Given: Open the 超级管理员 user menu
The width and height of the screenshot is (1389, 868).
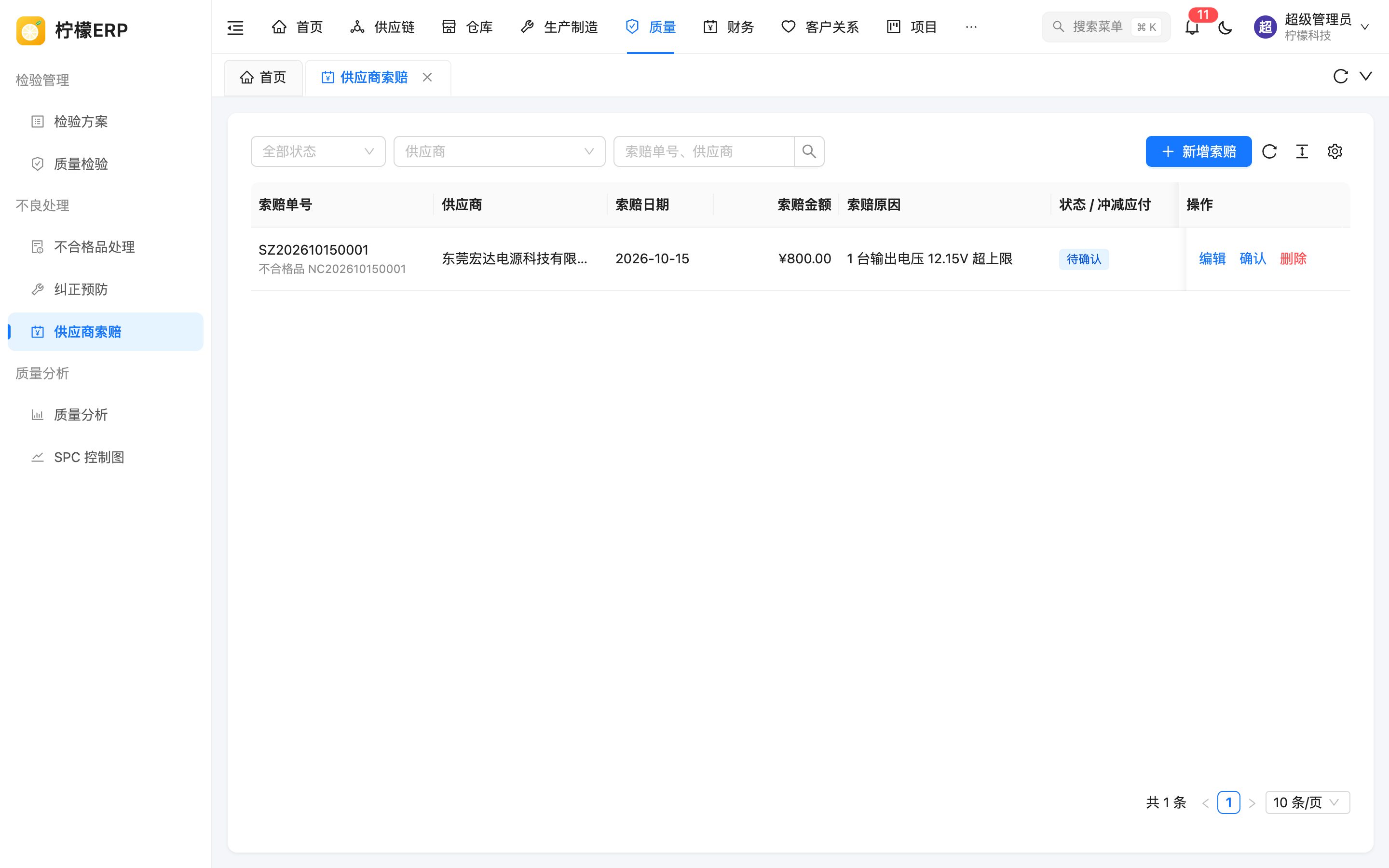Looking at the screenshot, I should (1311, 27).
